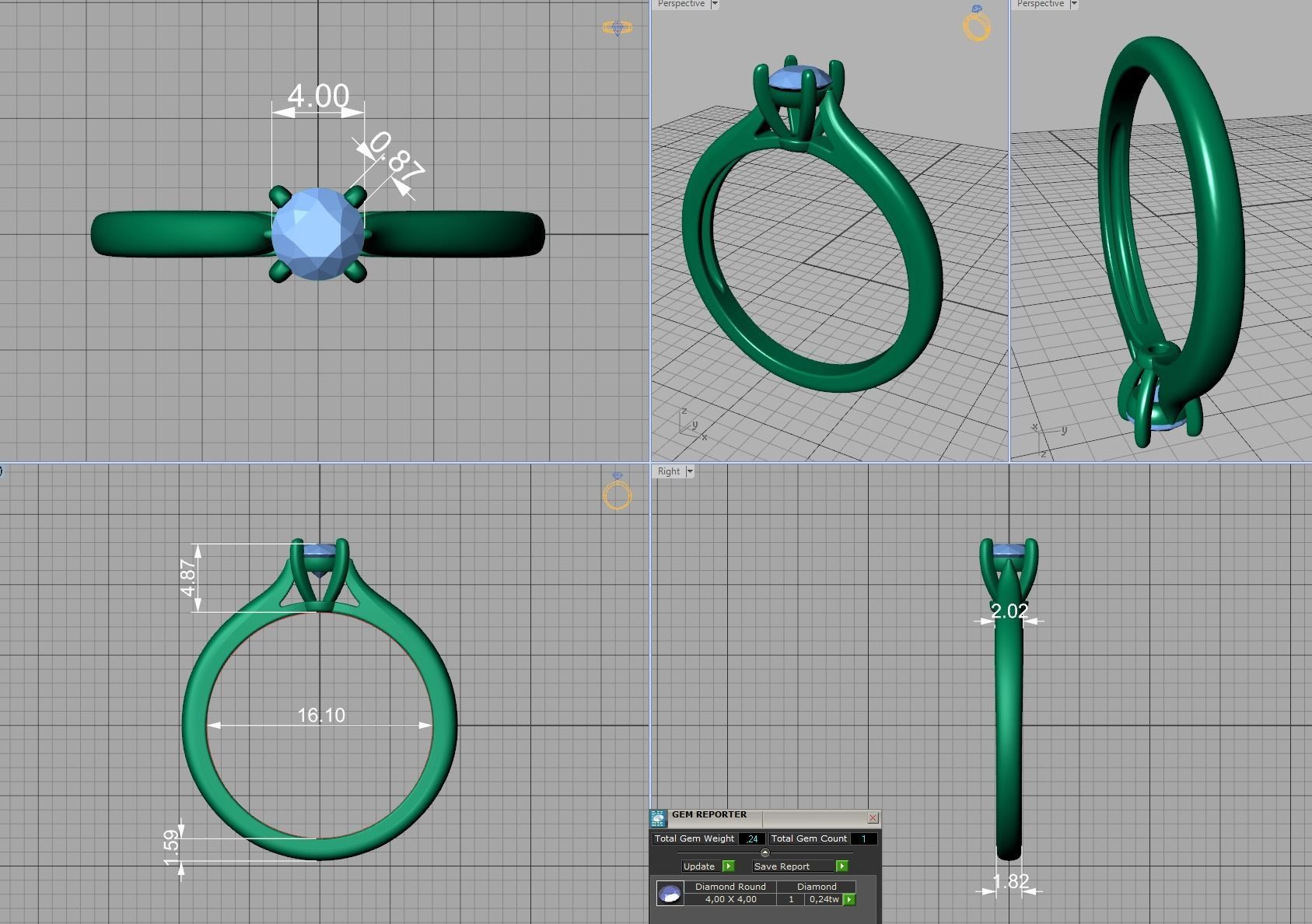Select the 16.10 inner diameter dimension
The width and height of the screenshot is (1312, 924).
pyautogui.click(x=321, y=715)
